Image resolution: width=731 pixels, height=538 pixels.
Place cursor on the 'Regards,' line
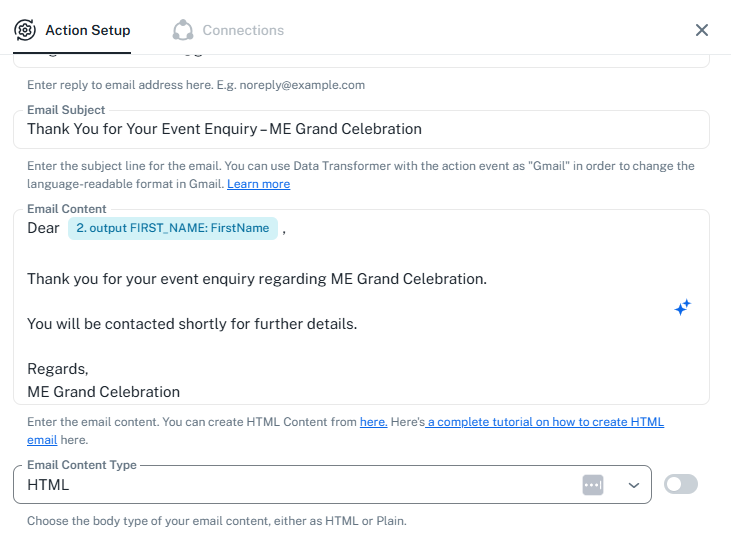58,369
